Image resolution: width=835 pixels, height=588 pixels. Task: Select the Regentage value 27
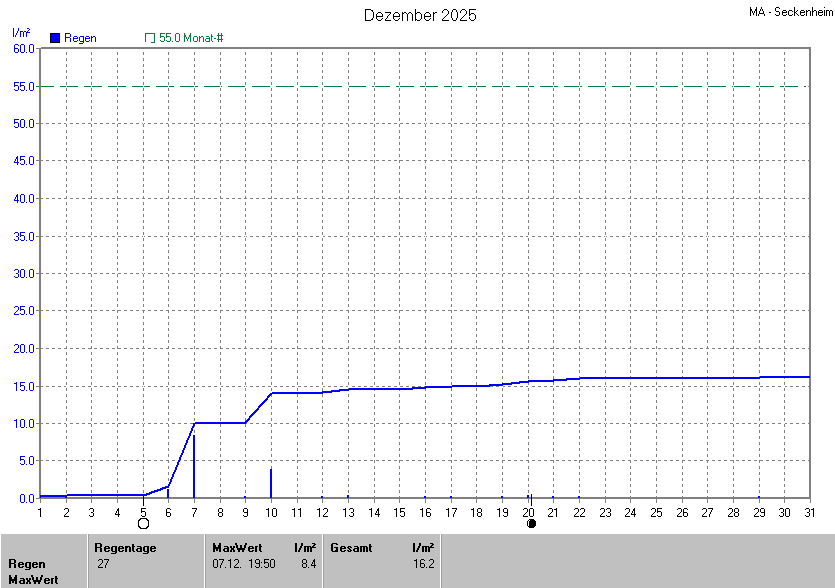click(104, 564)
